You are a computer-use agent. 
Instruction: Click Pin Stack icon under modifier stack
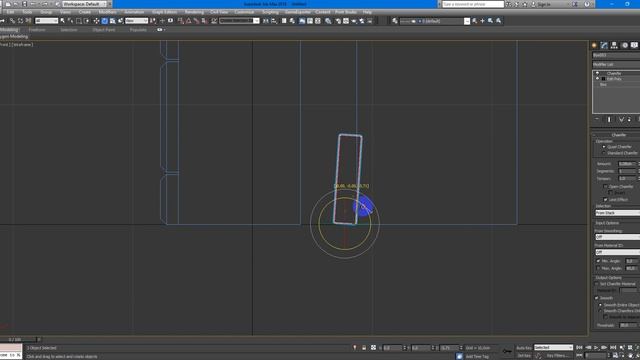point(597,119)
